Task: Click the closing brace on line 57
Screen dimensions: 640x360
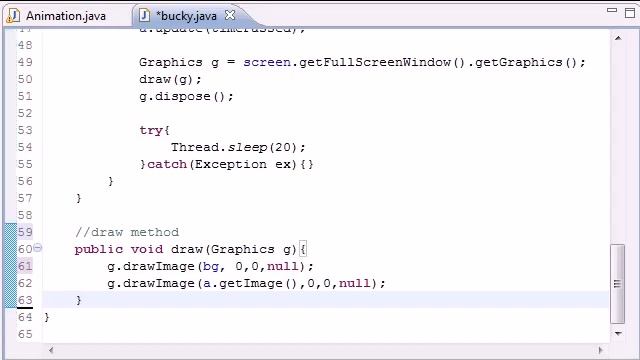Action: 78,198
